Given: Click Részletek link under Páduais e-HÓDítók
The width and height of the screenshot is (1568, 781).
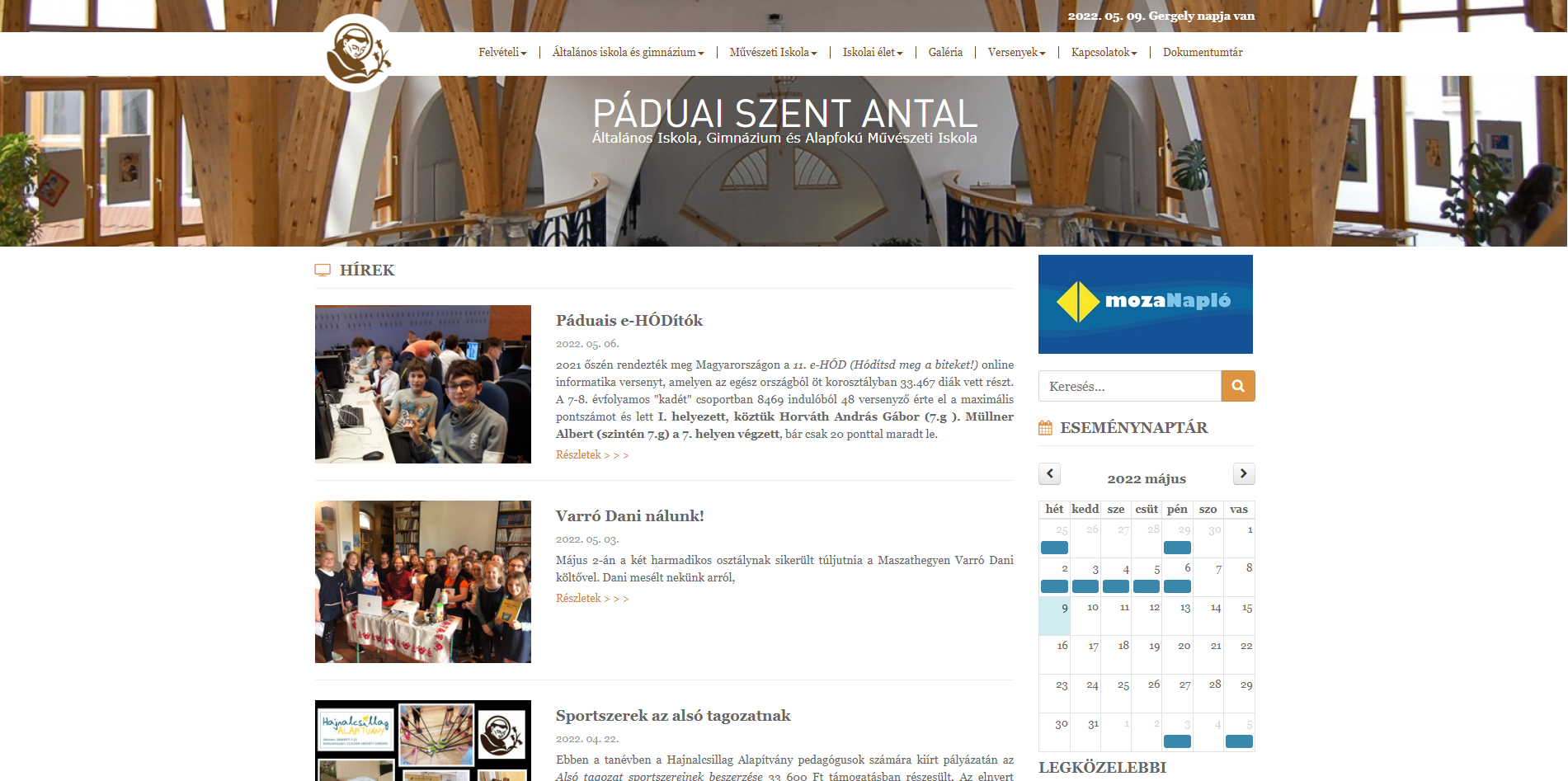Looking at the screenshot, I should pos(591,455).
